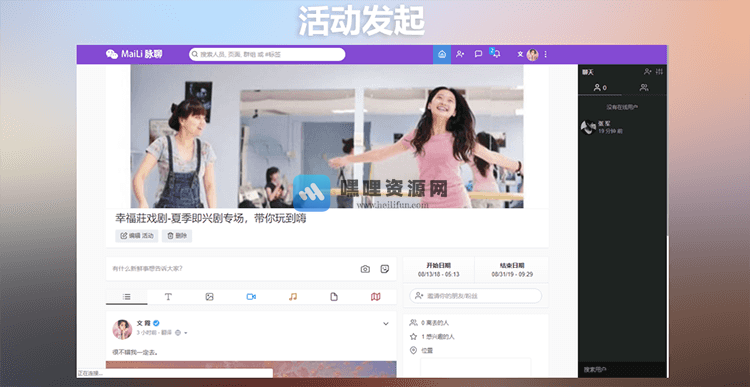The height and width of the screenshot is (387, 750).
Task: Open the home feed icon in the header
Action: (x=442, y=55)
